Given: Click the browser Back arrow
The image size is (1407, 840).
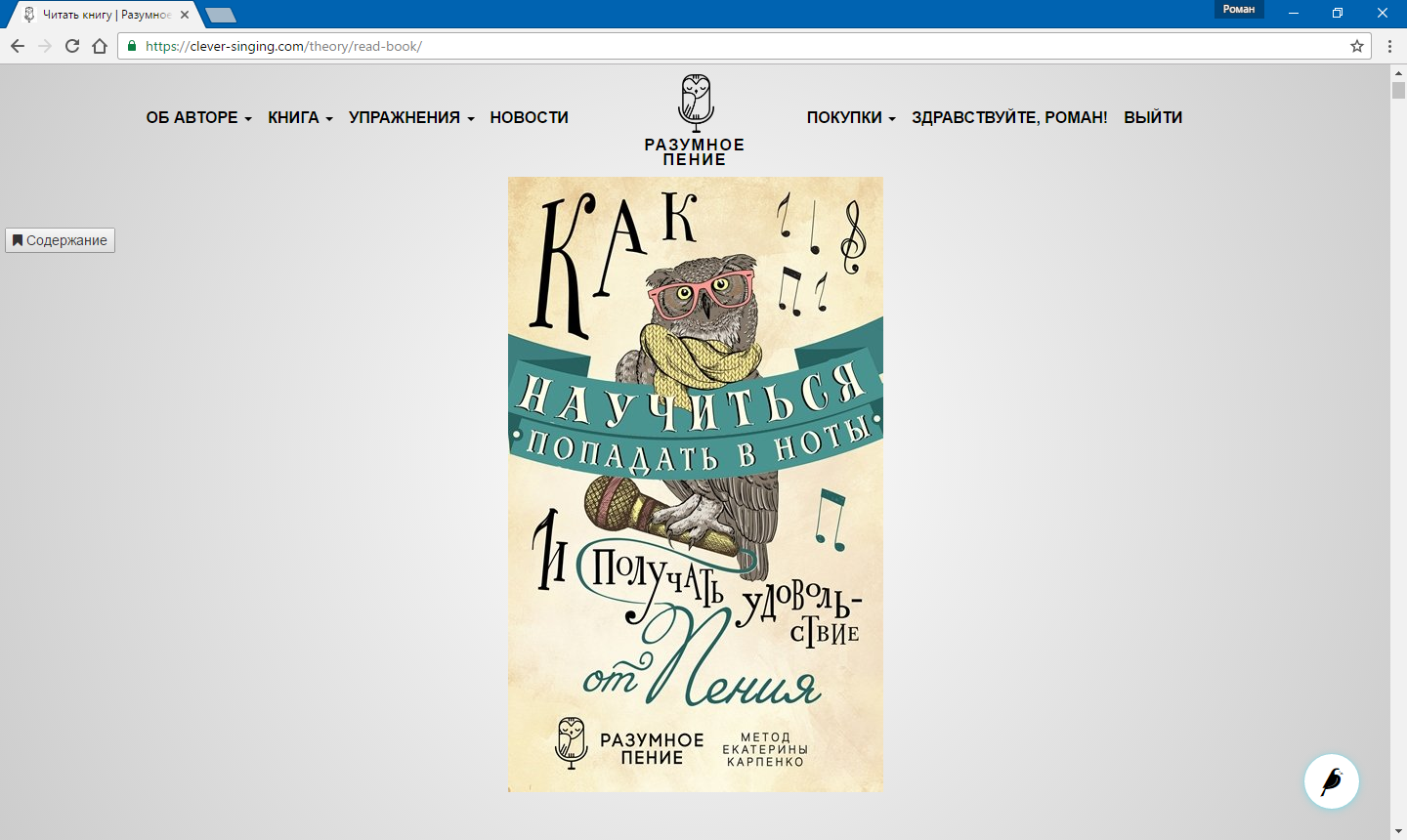Looking at the screenshot, I should tap(18, 46).
